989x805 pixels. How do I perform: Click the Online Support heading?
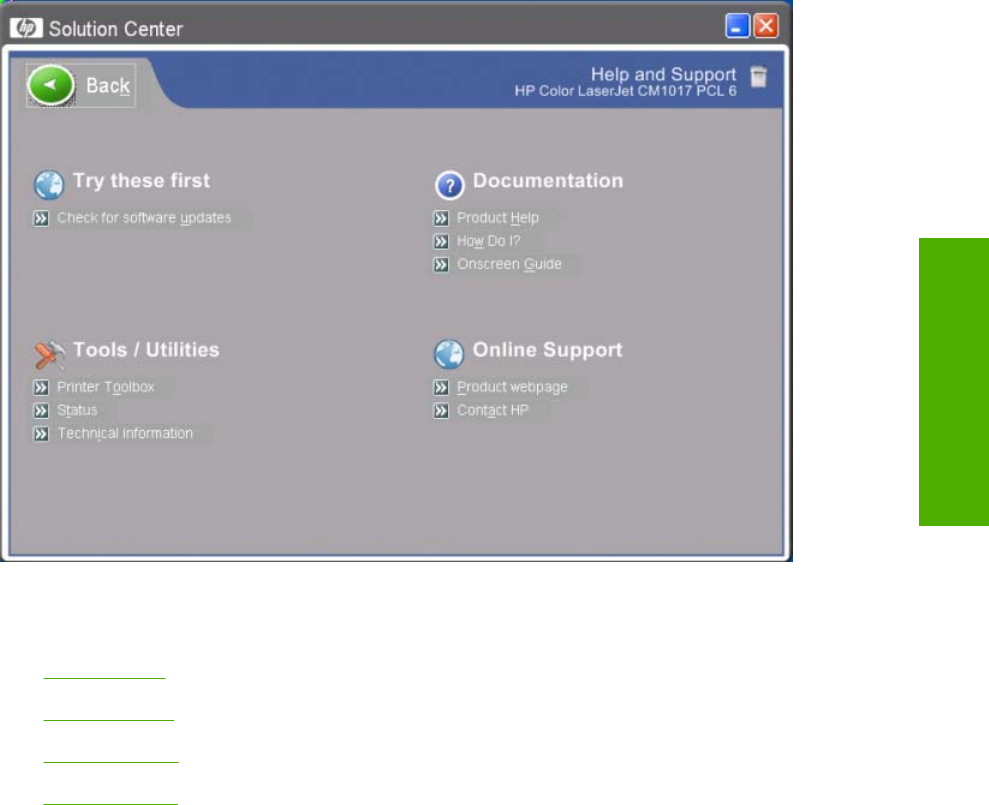coord(547,350)
